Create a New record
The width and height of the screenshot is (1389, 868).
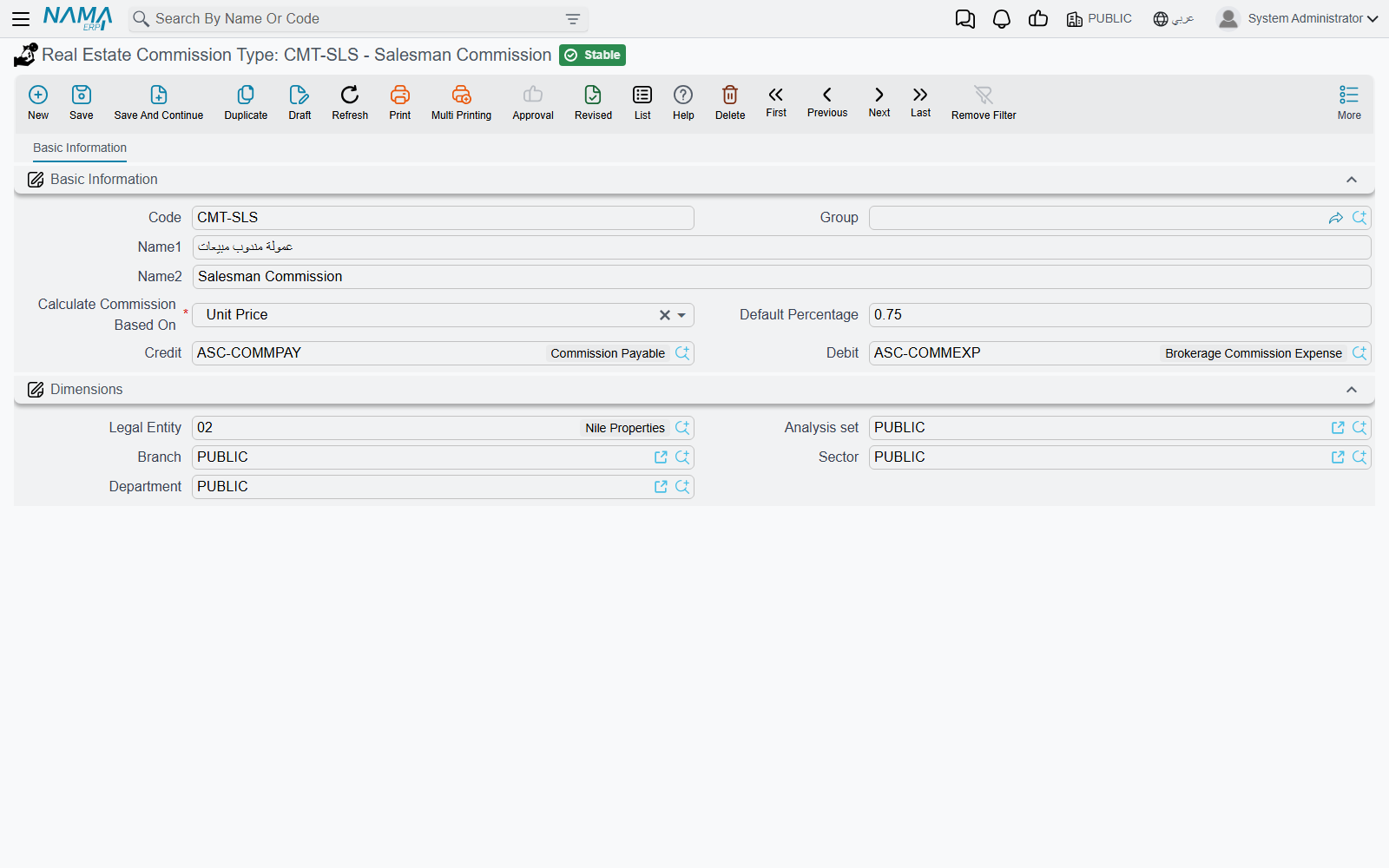pos(38,102)
